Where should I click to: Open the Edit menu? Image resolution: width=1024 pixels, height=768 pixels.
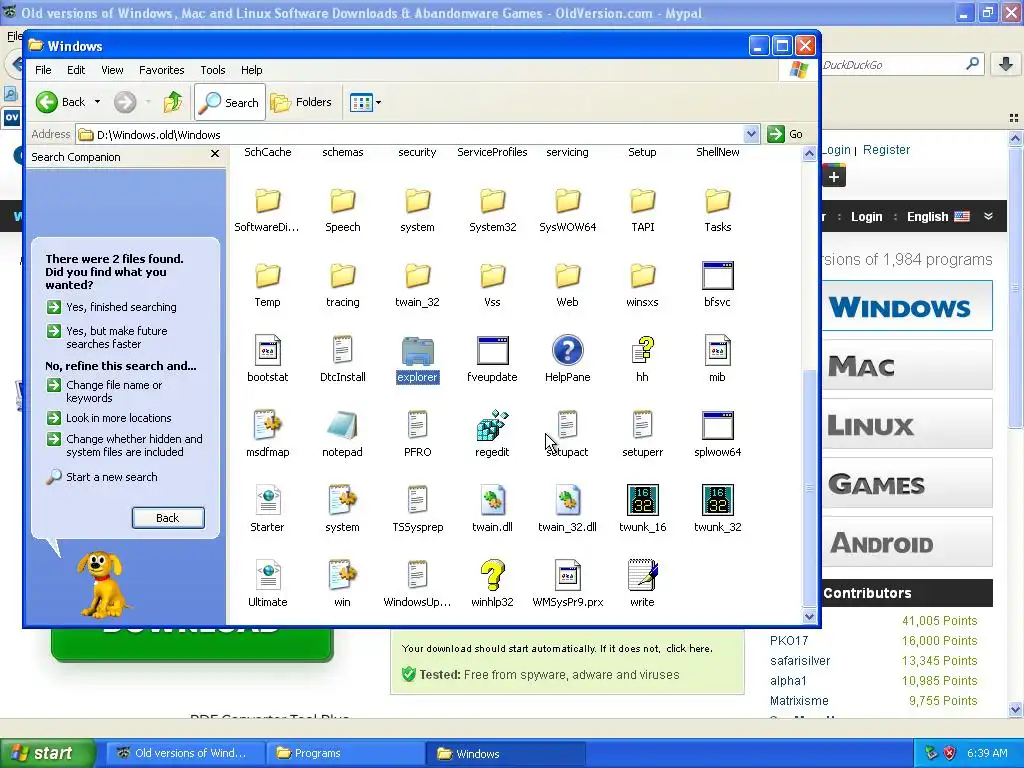[76, 70]
